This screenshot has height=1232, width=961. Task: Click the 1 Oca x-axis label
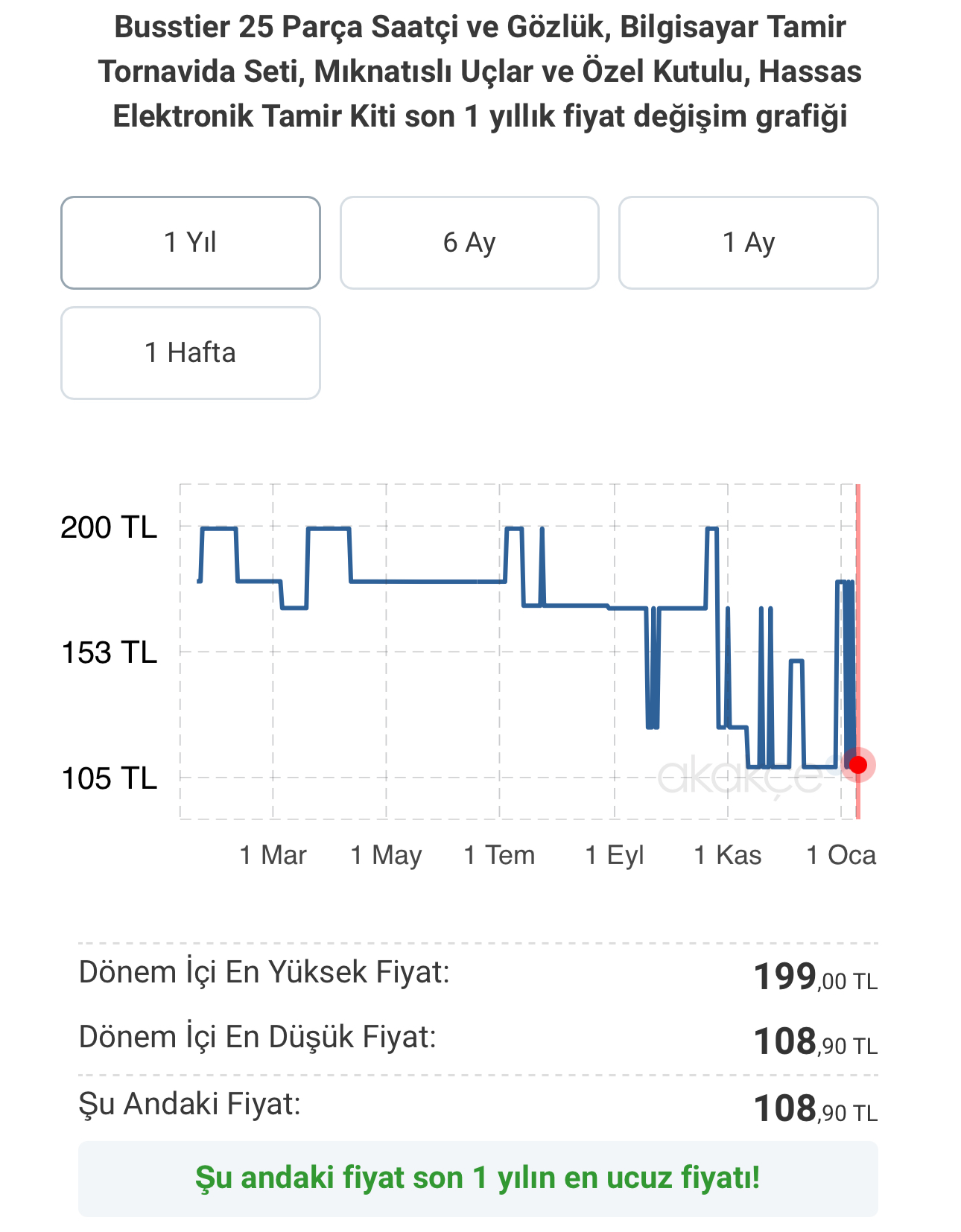click(x=841, y=855)
